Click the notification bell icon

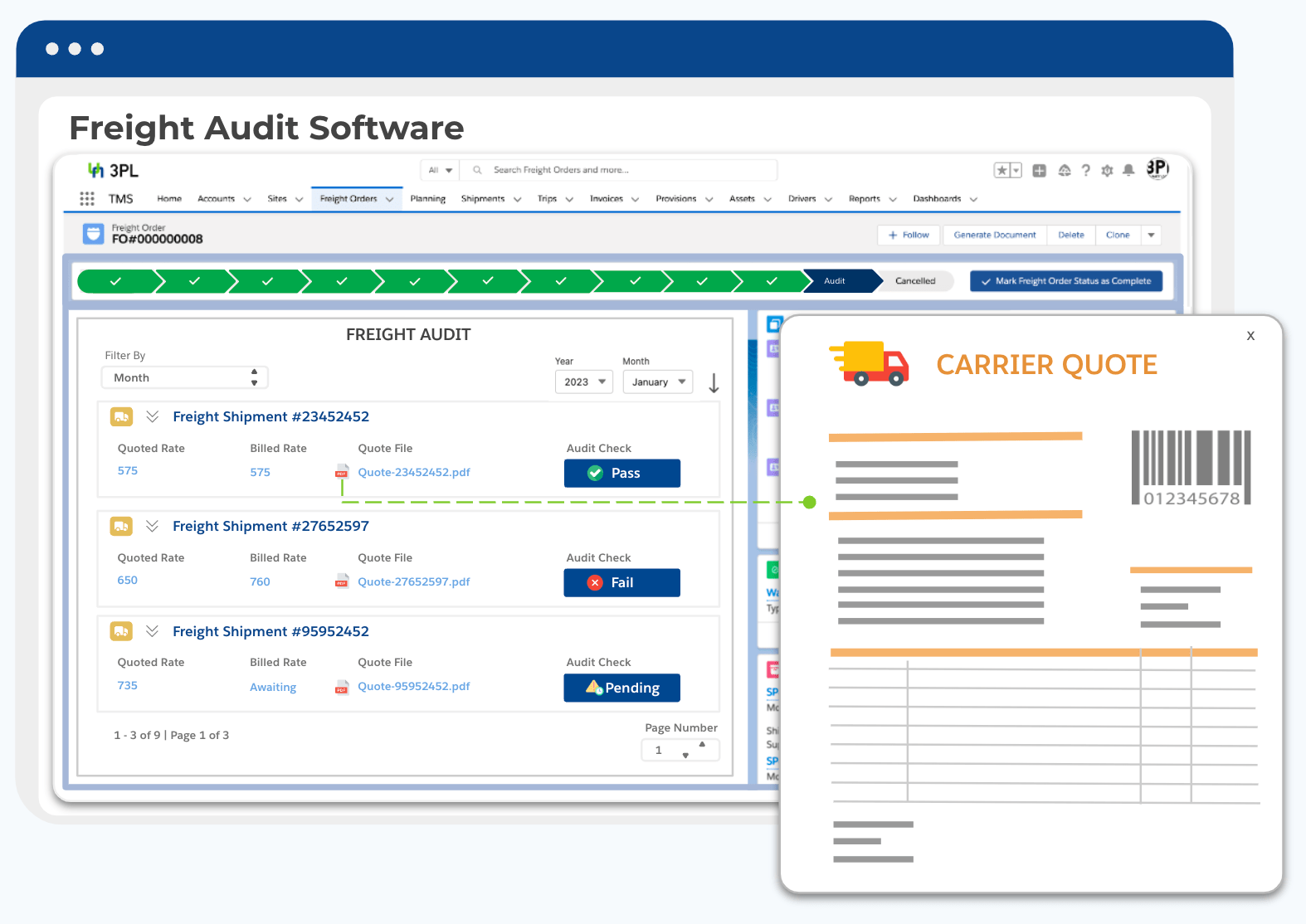(x=1128, y=170)
